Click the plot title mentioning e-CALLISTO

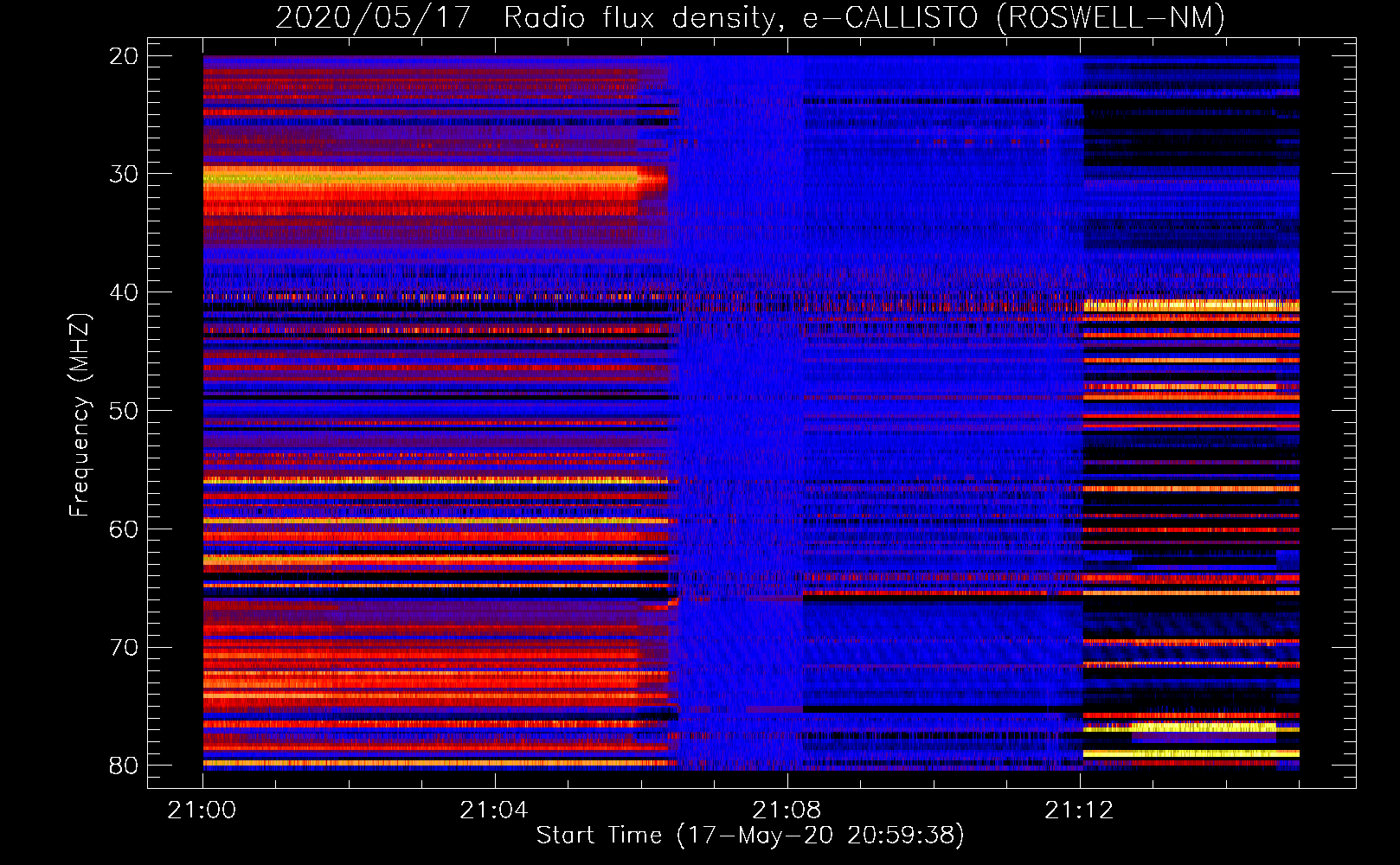click(x=750, y=17)
